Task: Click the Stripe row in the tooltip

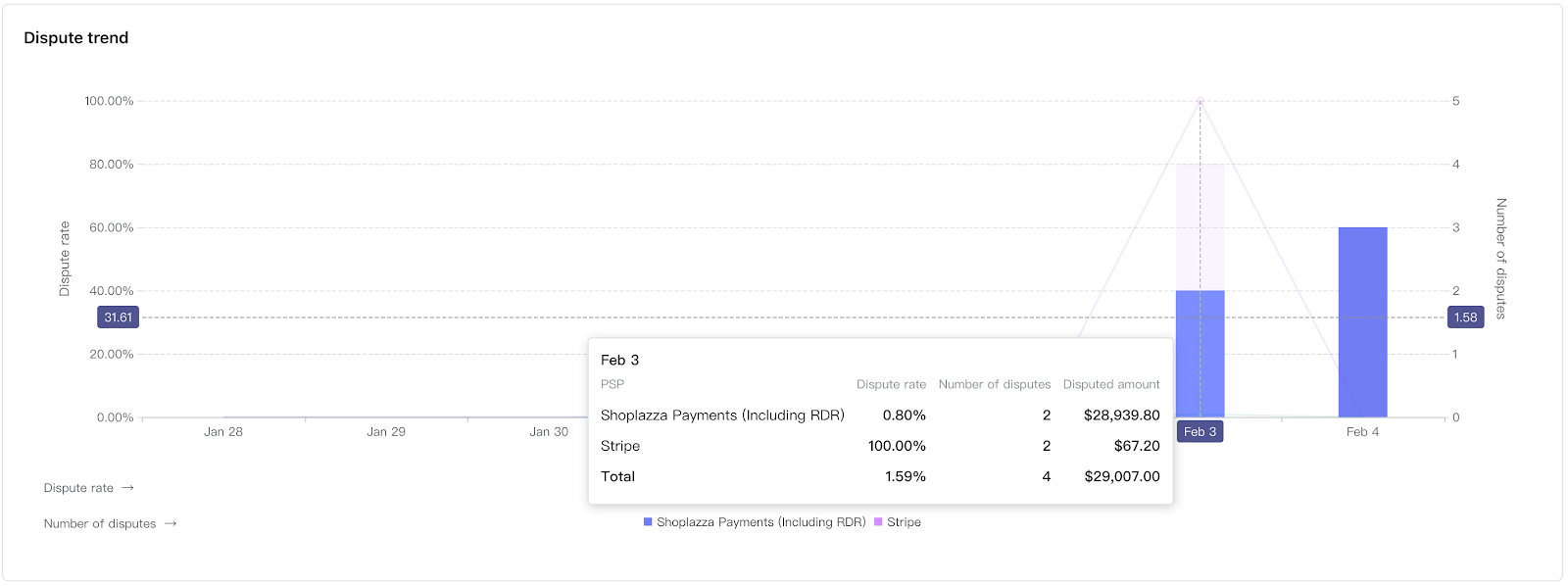Action: 879,446
